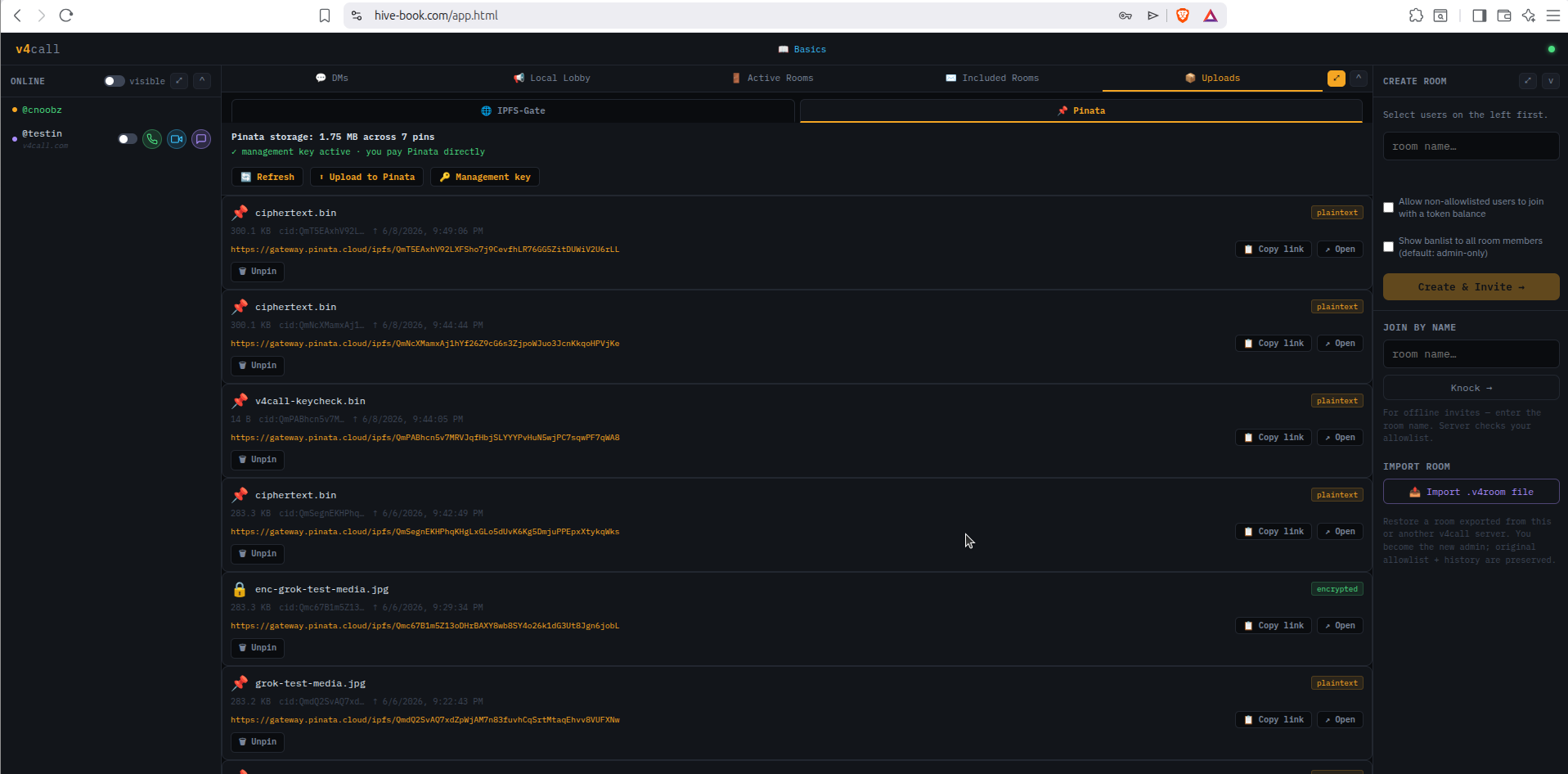Switch to the IPFS-Gate sub-tab

click(513, 110)
